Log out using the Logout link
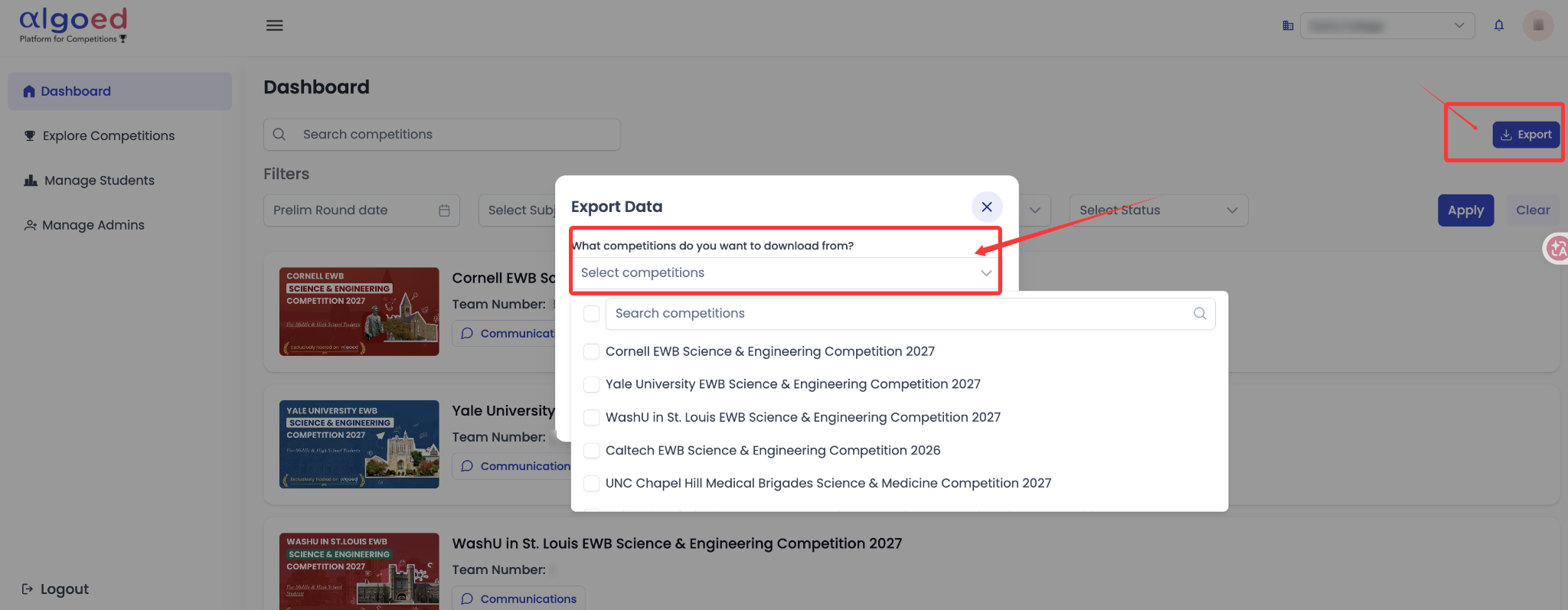The image size is (1568, 610). 55,589
